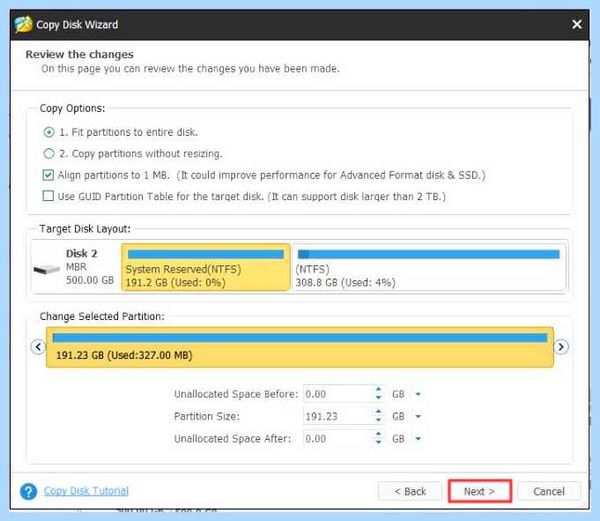Click the 'Change Selected Partition:' group label
The image size is (600, 521).
click(102, 316)
